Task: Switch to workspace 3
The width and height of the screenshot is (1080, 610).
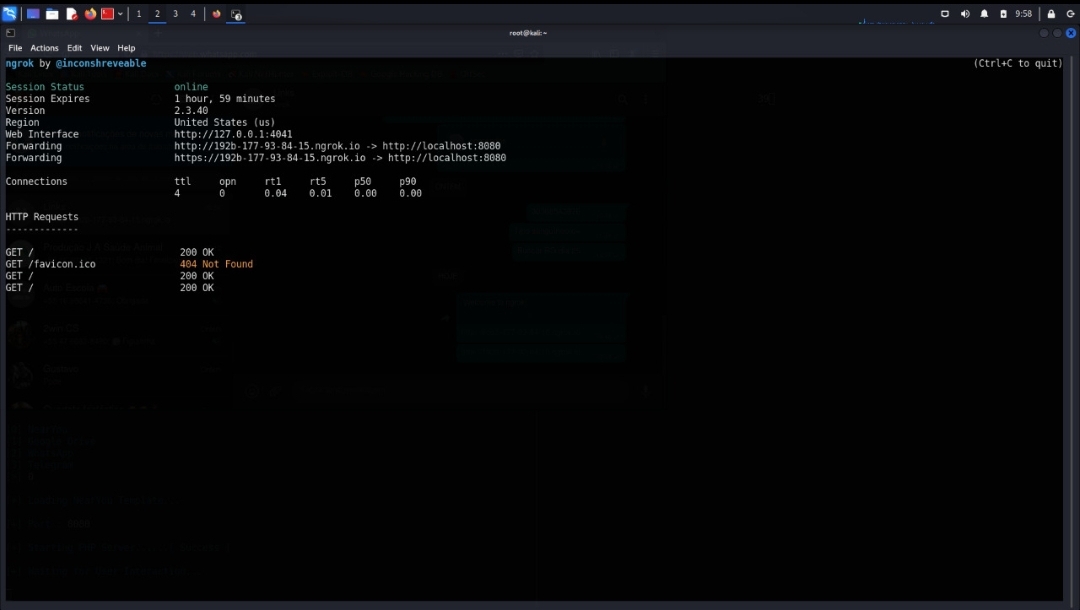Action: (x=175, y=14)
